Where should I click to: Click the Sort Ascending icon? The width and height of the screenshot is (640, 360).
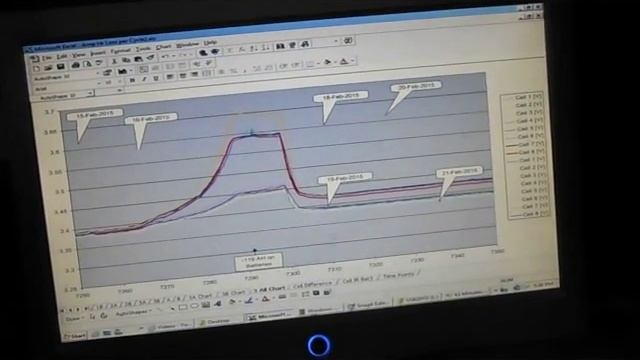(254, 48)
